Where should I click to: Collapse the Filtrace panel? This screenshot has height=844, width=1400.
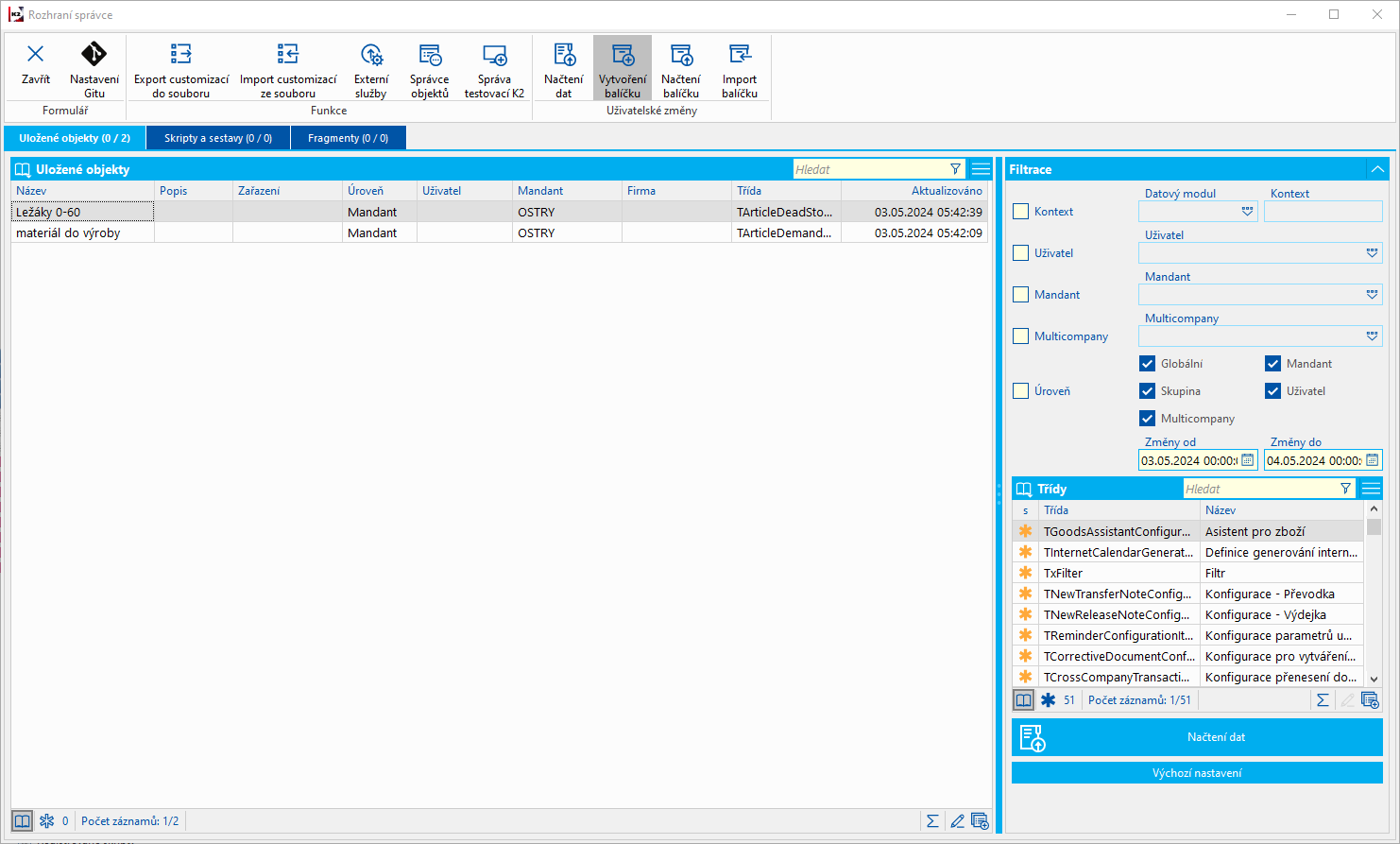click(x=1377, y=169)
